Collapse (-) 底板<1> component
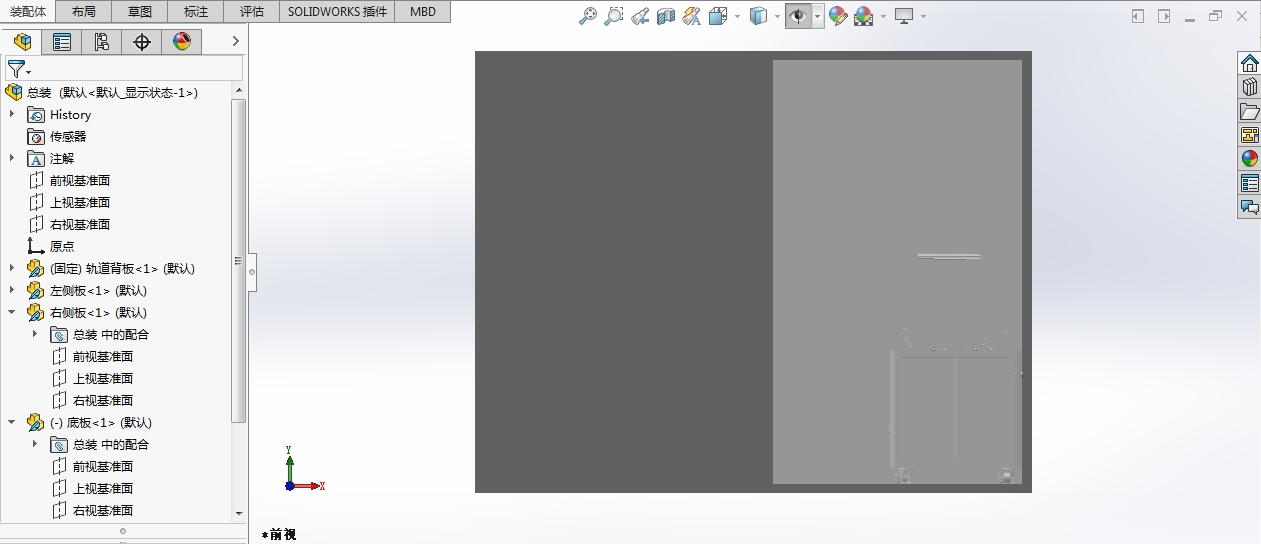 tap(12, 422)
